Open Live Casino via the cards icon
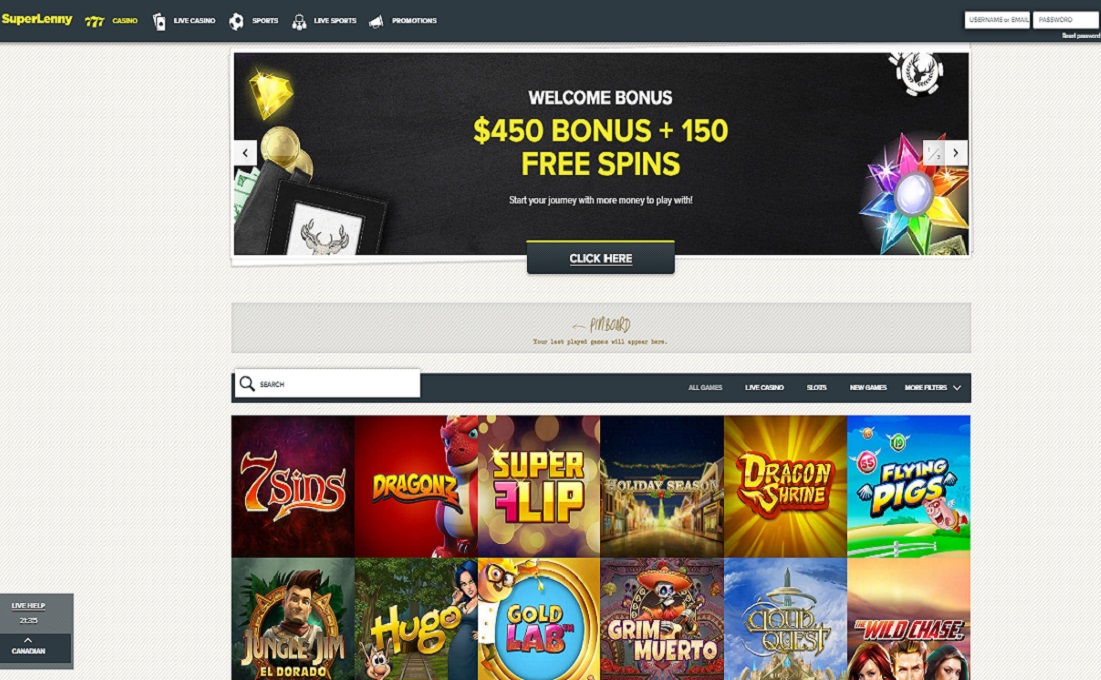This screenshot has height=680, width=1101. [x=159, y=22]
